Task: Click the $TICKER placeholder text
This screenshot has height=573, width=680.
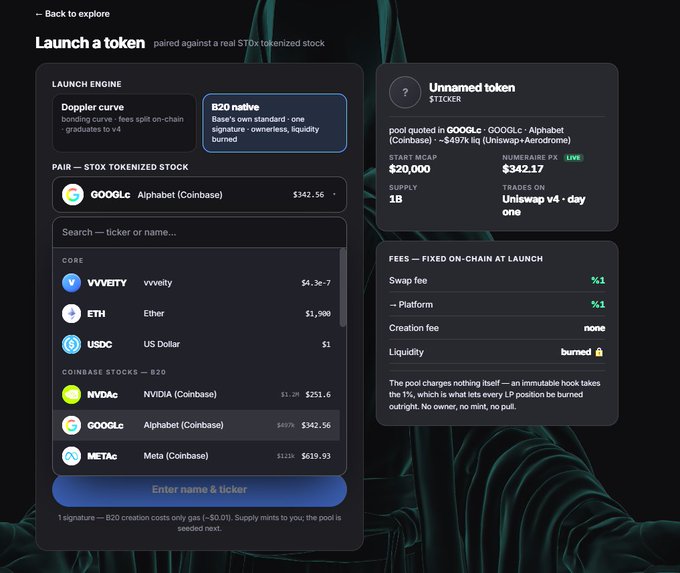Action: (445, 99)
